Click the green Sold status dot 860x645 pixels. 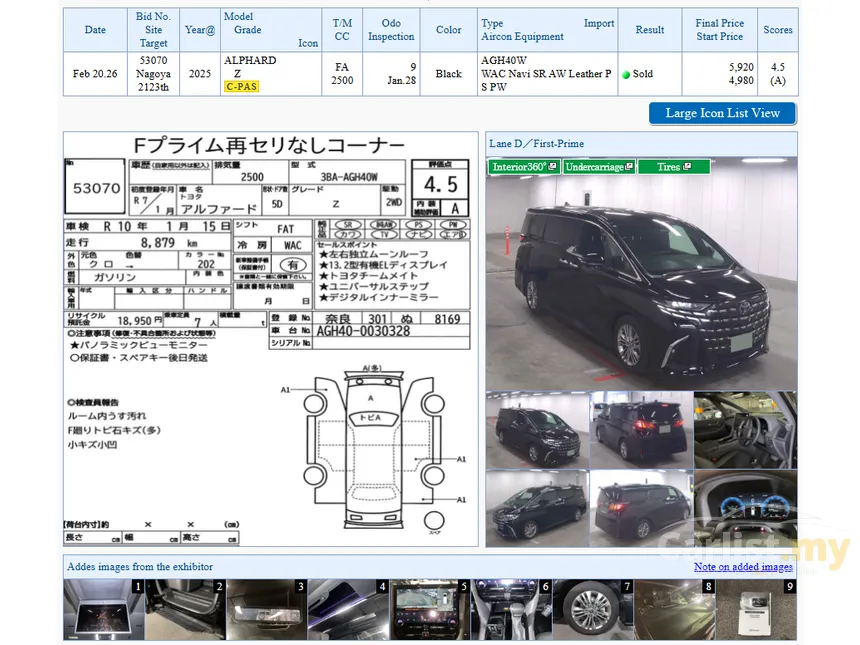626,75
